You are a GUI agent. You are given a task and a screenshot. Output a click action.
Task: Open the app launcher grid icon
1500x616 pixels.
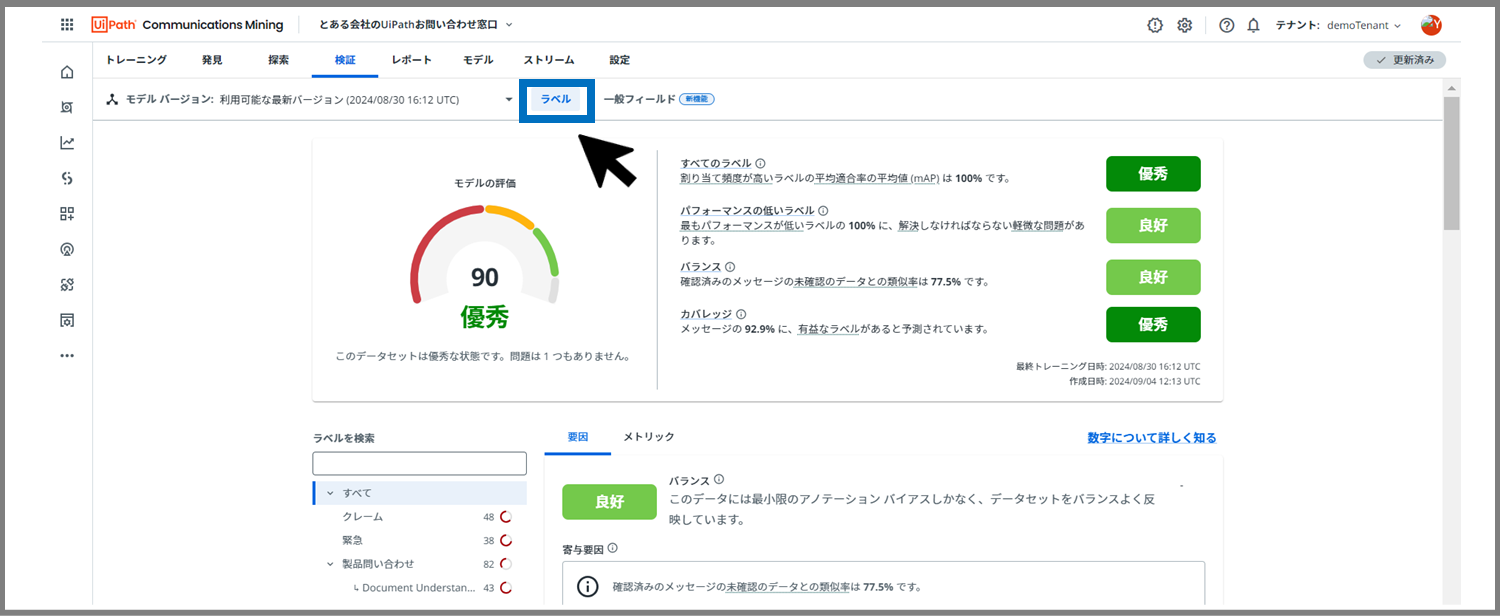[67, 25]
